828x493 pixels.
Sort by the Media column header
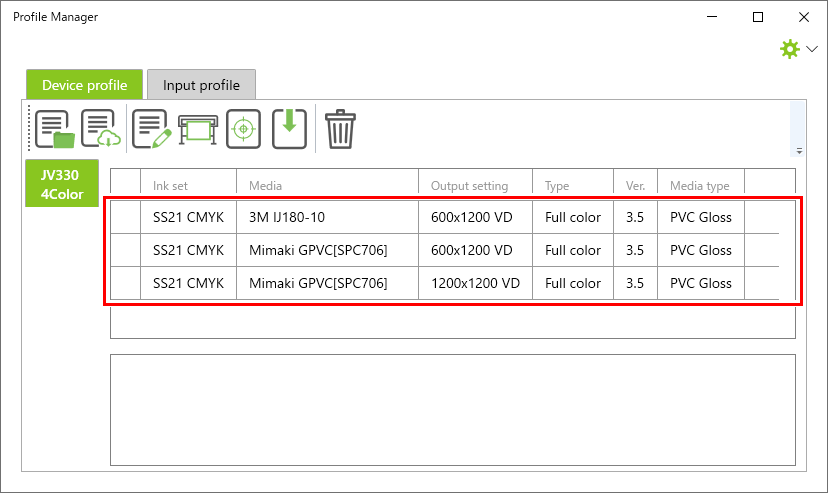click(265, 185)
